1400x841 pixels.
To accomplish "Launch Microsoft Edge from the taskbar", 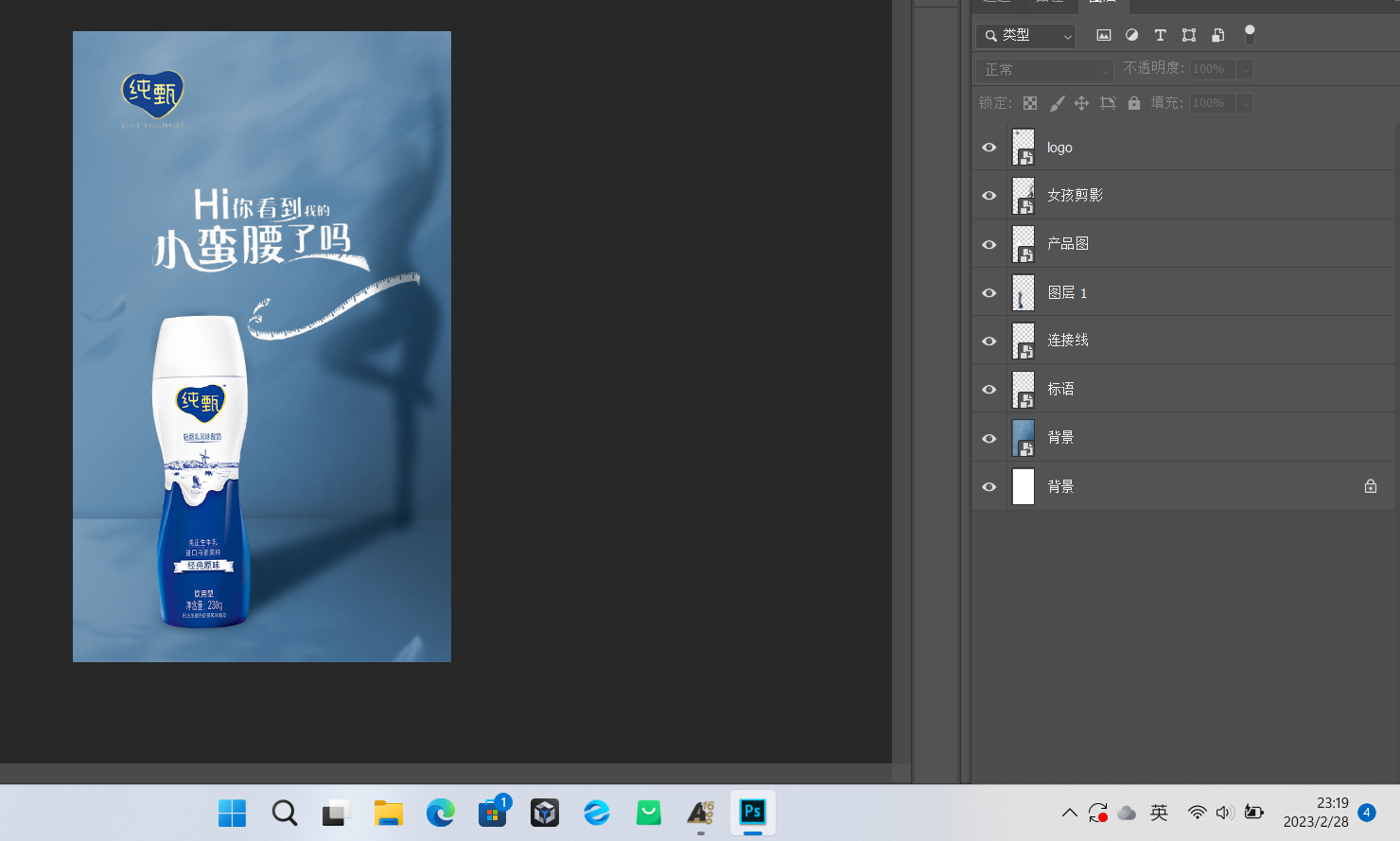I will (x=440, y=813).
